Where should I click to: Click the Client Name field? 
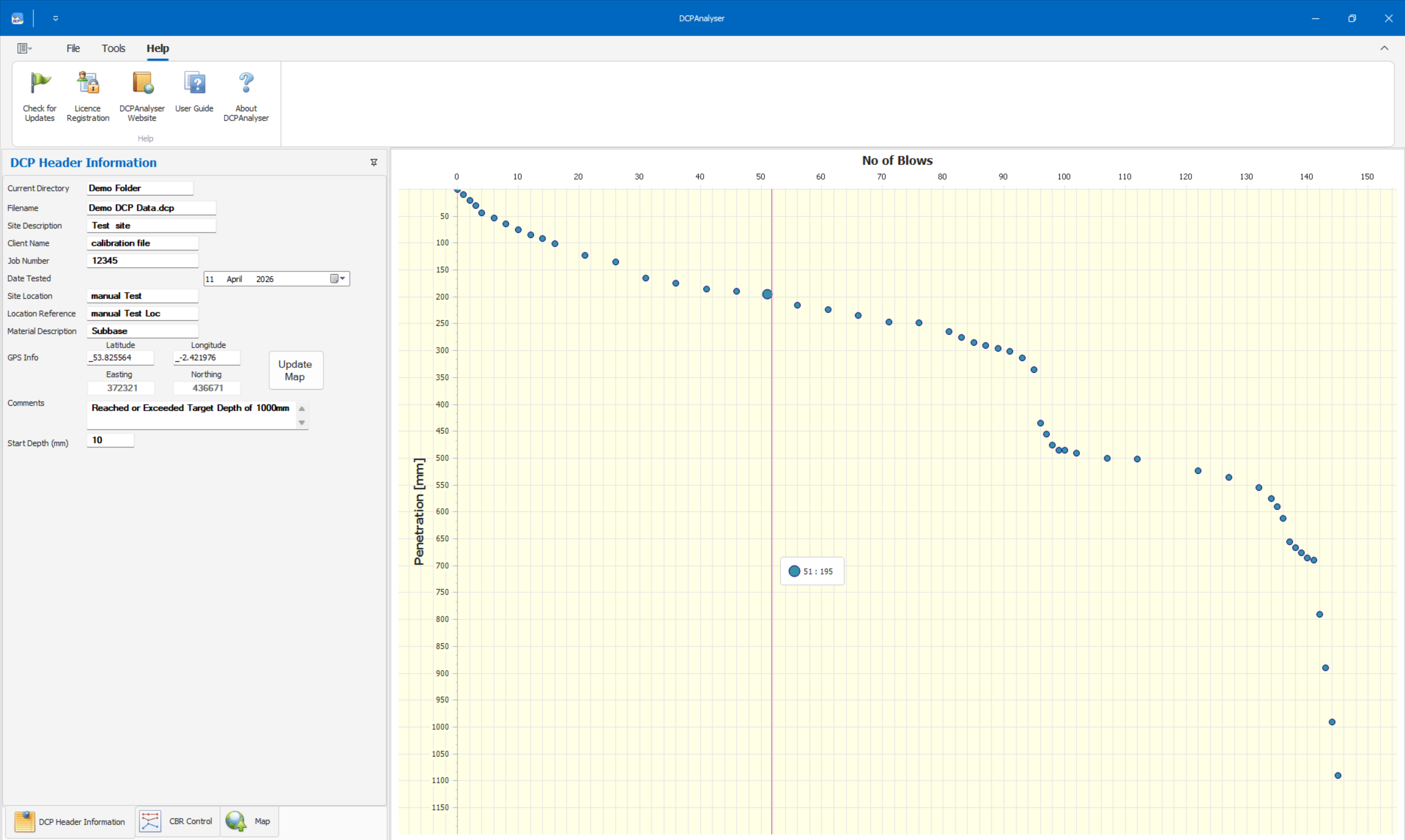(x=143, y=243)
